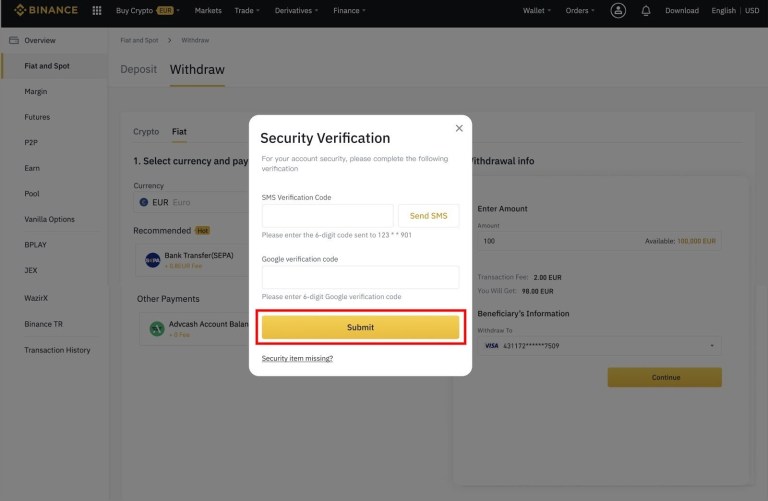This screenshot has width=768, height=501.
Task: Open the Security item missing link
Action: (297, 358)
